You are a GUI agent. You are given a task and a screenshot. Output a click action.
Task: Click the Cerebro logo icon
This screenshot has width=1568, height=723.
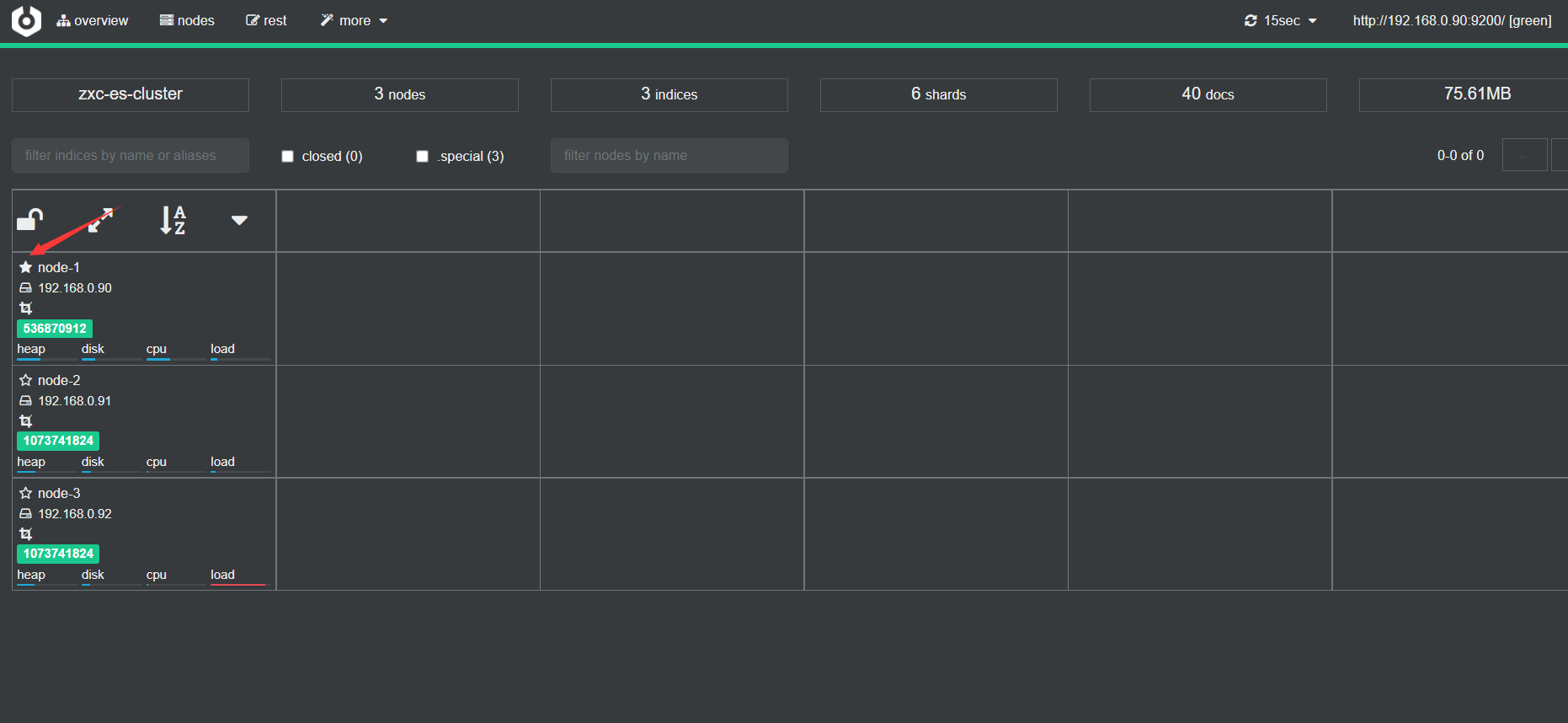(26, 20)
